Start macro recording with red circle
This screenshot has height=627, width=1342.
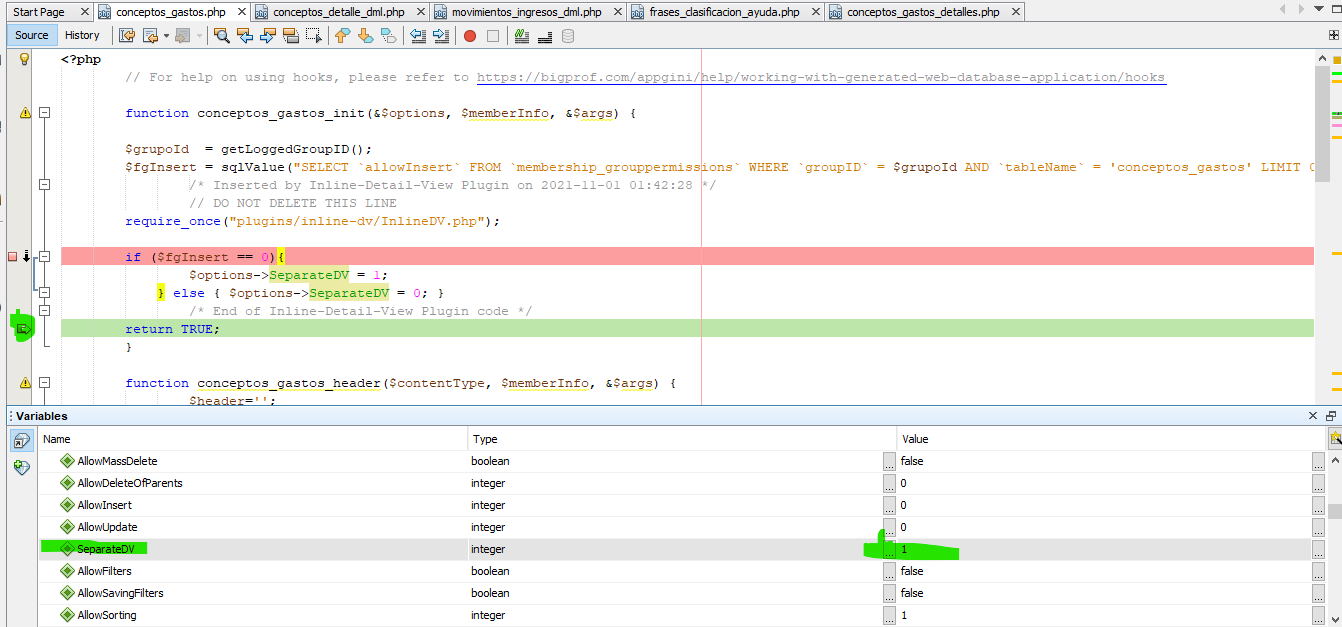click(x=469, y=35)
